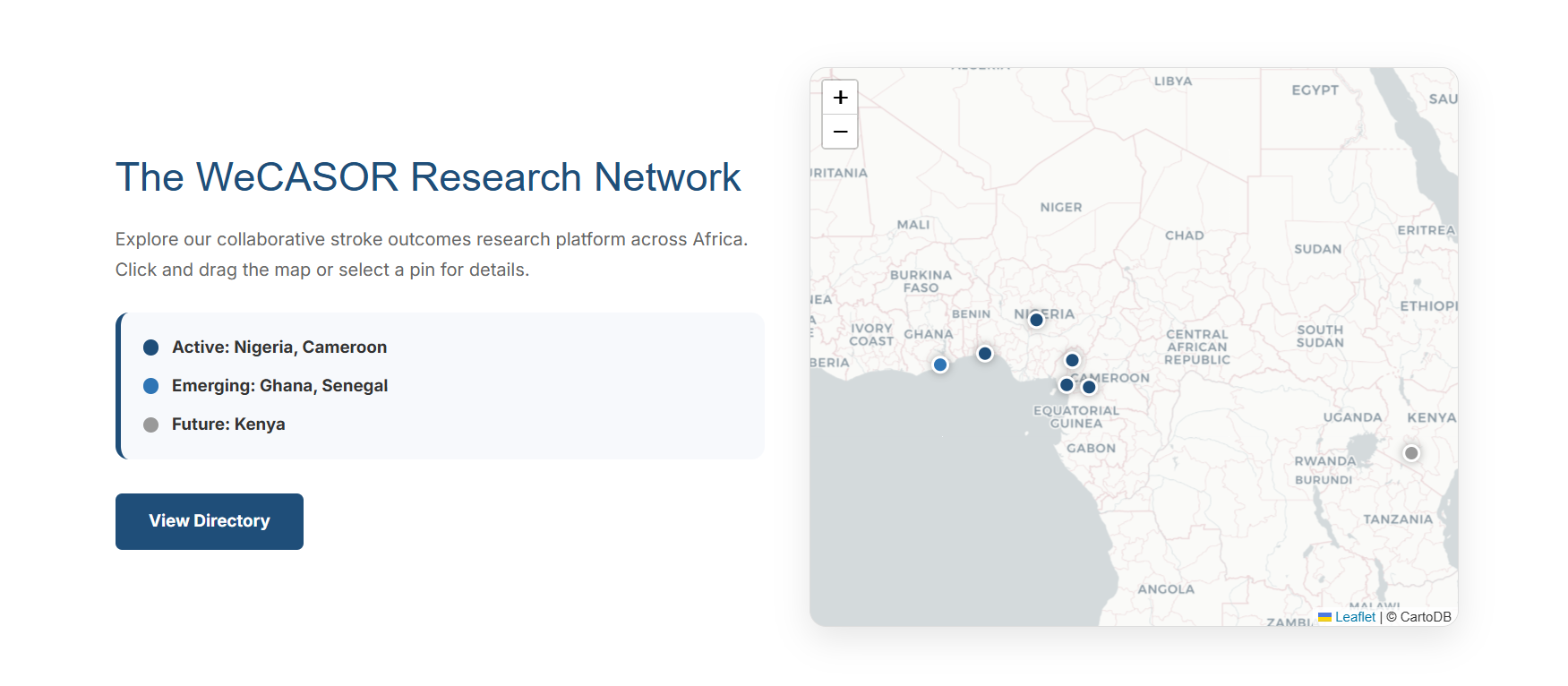Click the Emerging: Ghana, Senegal legend text
The width and height of the screenshot is (1568, 686).
pos(279,386)
